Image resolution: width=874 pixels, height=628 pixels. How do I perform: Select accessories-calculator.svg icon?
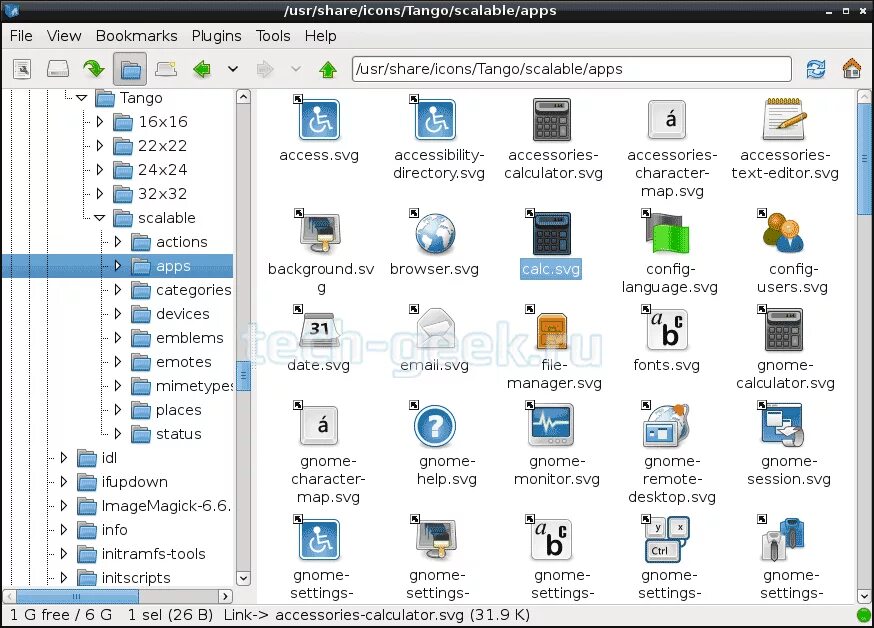pos(552,119)
